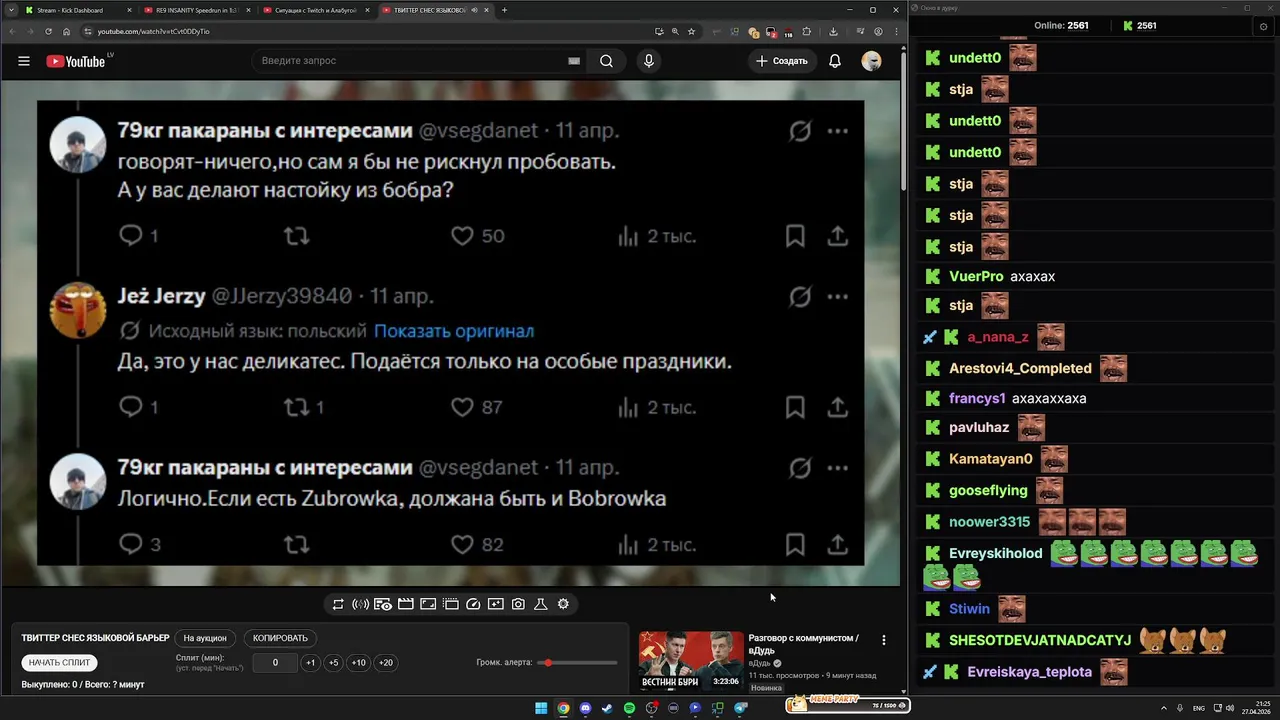The height and width of the screenshot is (720, 1280).
Task: Open the YouTube hamburger guide menu
Action: (23, 61)
